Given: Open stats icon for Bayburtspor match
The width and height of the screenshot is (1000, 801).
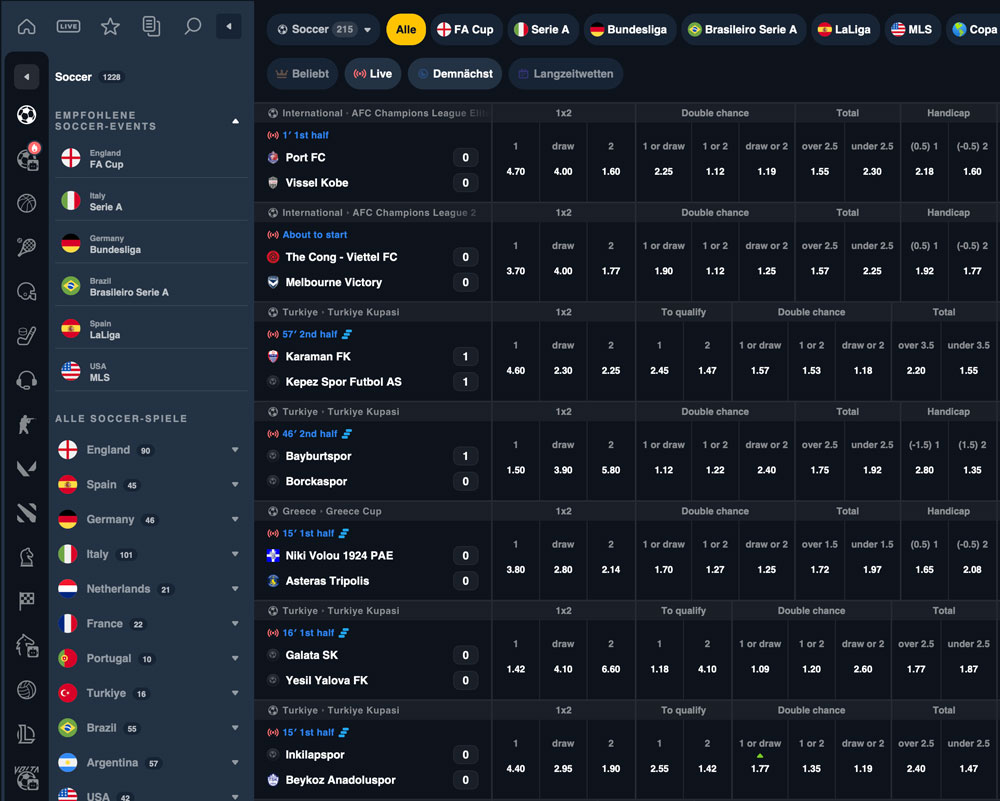Looking at the screenshot, I should point(347,434).
